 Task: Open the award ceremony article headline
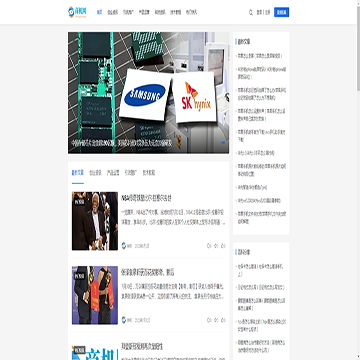[x=148, y=272]
